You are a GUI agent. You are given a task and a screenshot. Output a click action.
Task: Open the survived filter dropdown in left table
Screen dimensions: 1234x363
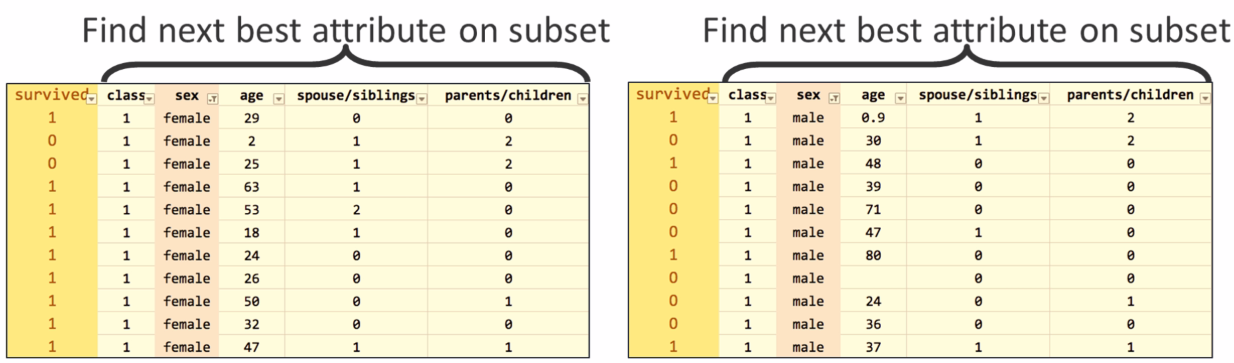click(x=91, y=99)
